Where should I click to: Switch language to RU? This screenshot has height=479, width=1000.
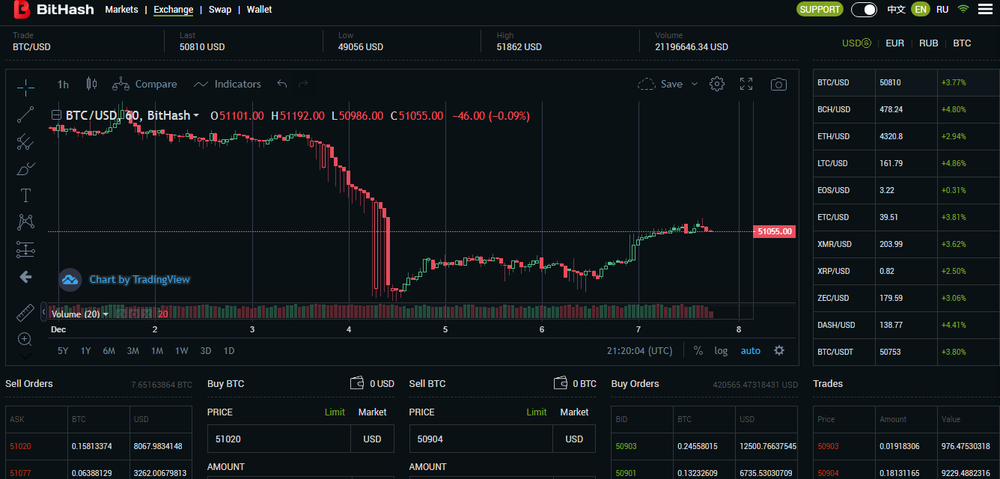click(942, 10)
